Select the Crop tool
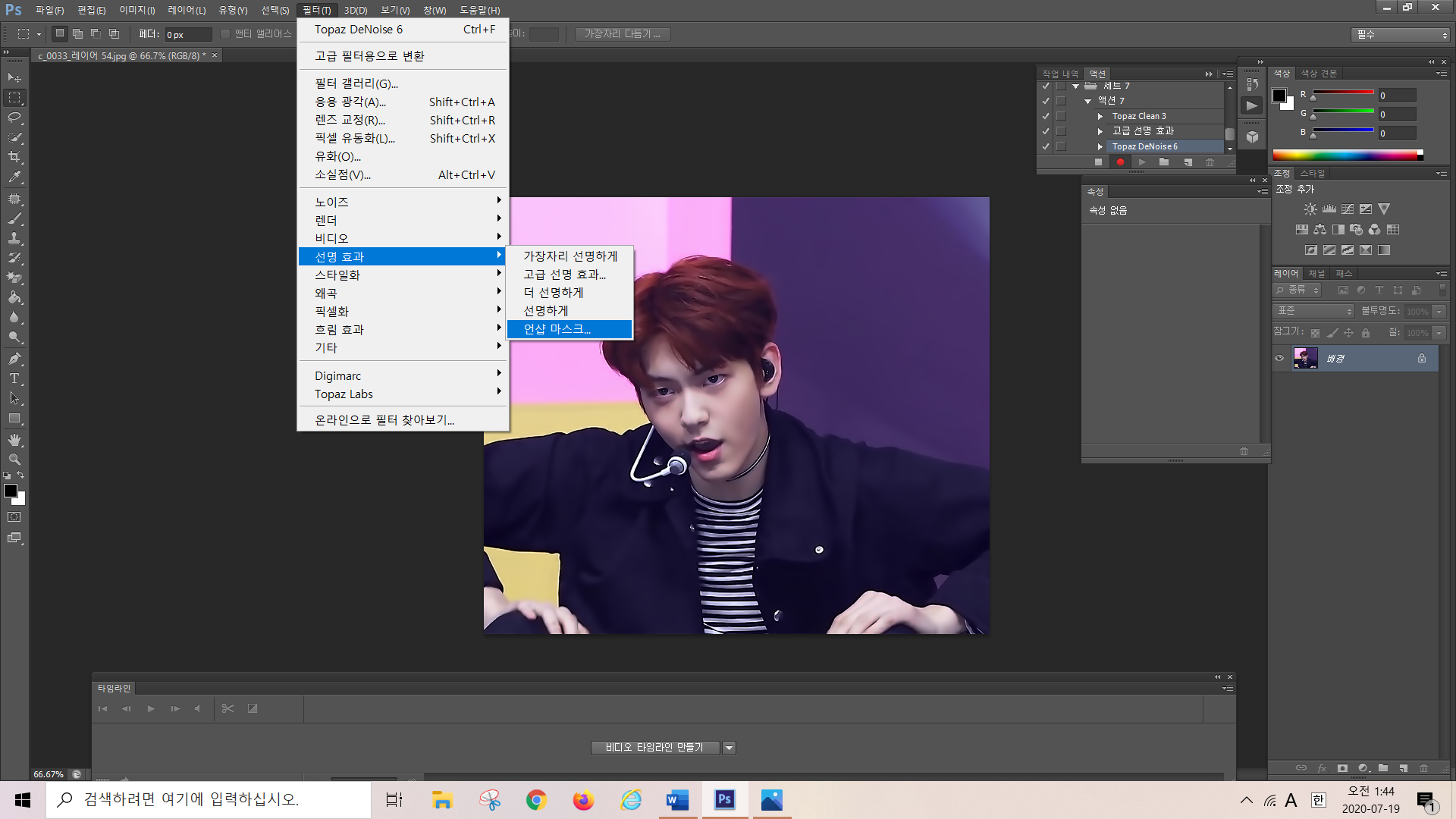Image resolution: width=1456 pixels, height=819 pixels. click(14, 157)
